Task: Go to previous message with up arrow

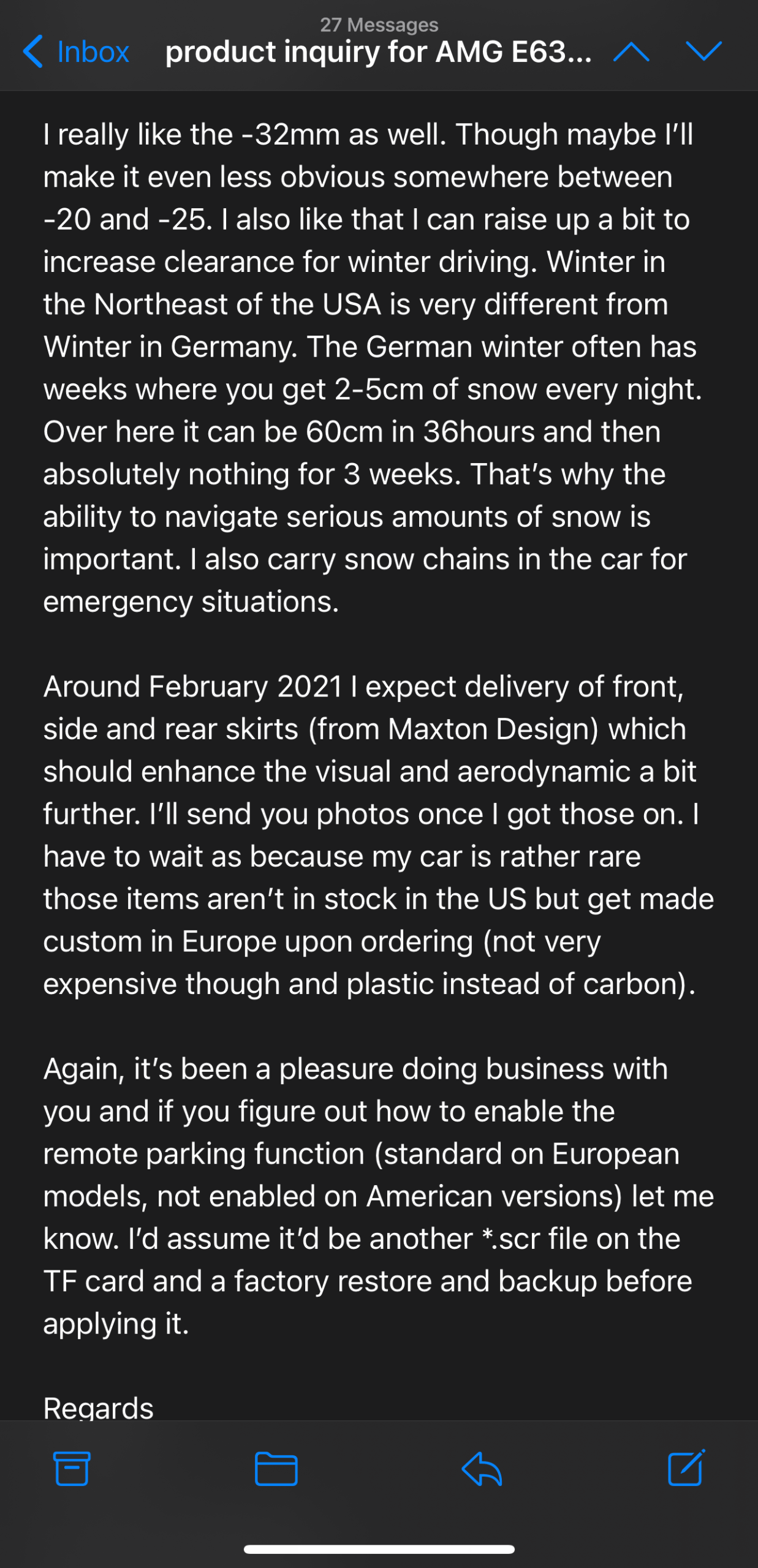Action: (x=631, y=52)
